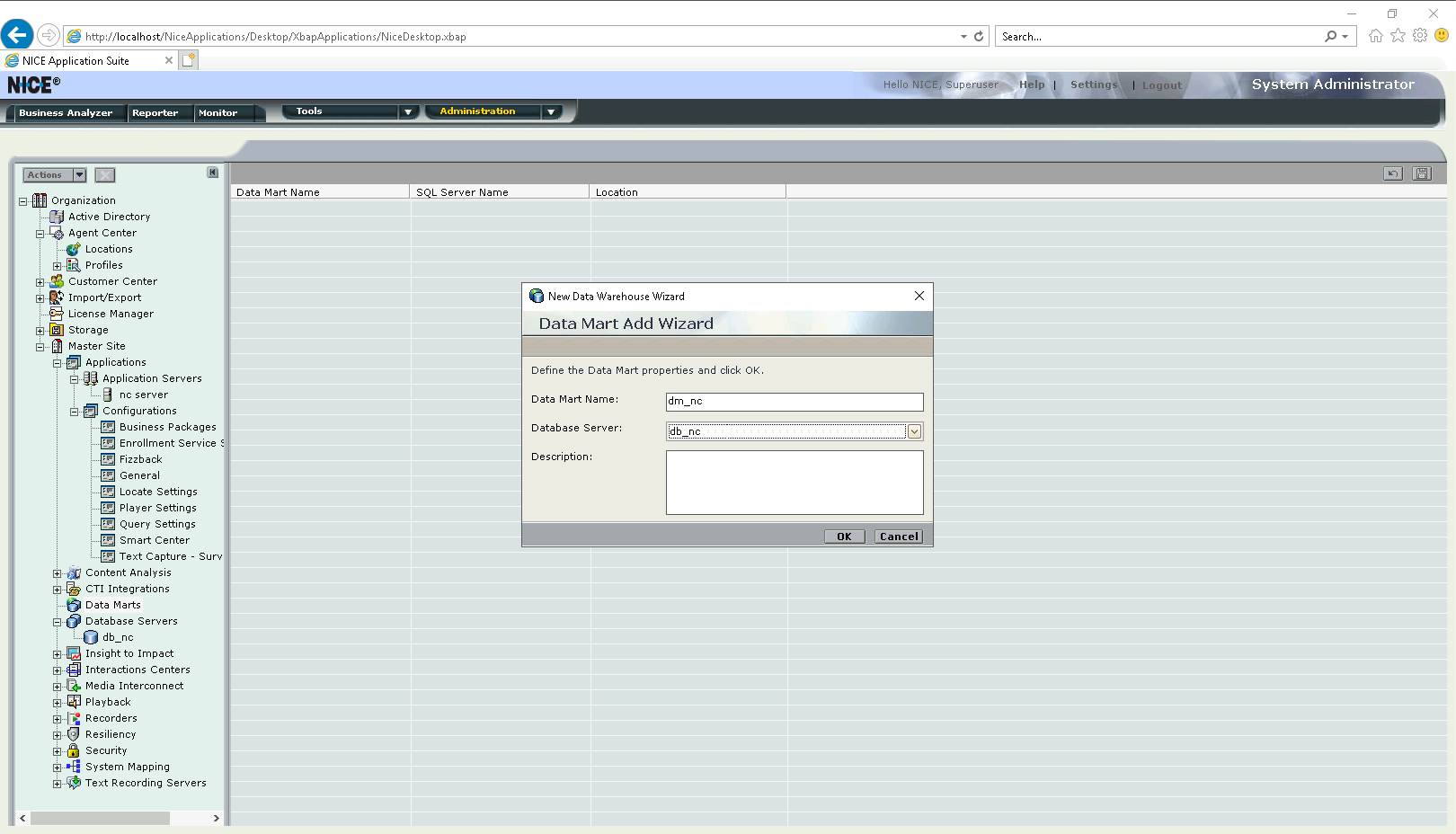The height and width of the screenshot is (834, 1456).
Task: Click the tree panel horizontal scrollbar
Action: tap(100, 818)
